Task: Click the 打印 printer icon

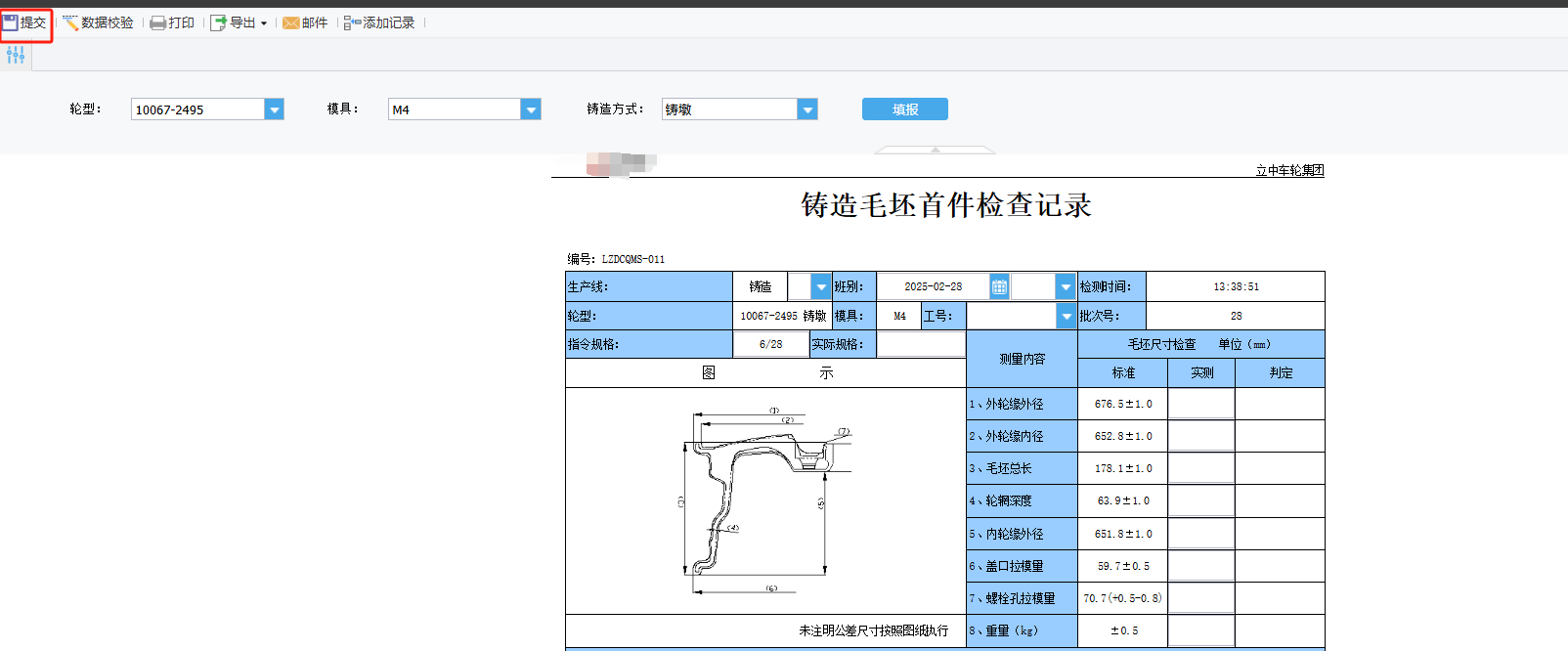Action: (x=157, y=22)
